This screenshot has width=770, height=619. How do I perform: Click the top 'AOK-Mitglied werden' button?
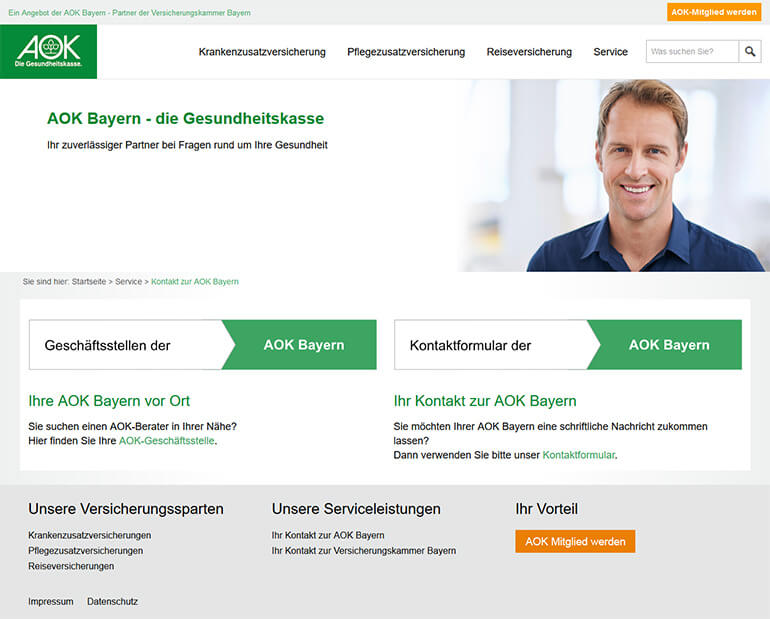coord(714,12)
